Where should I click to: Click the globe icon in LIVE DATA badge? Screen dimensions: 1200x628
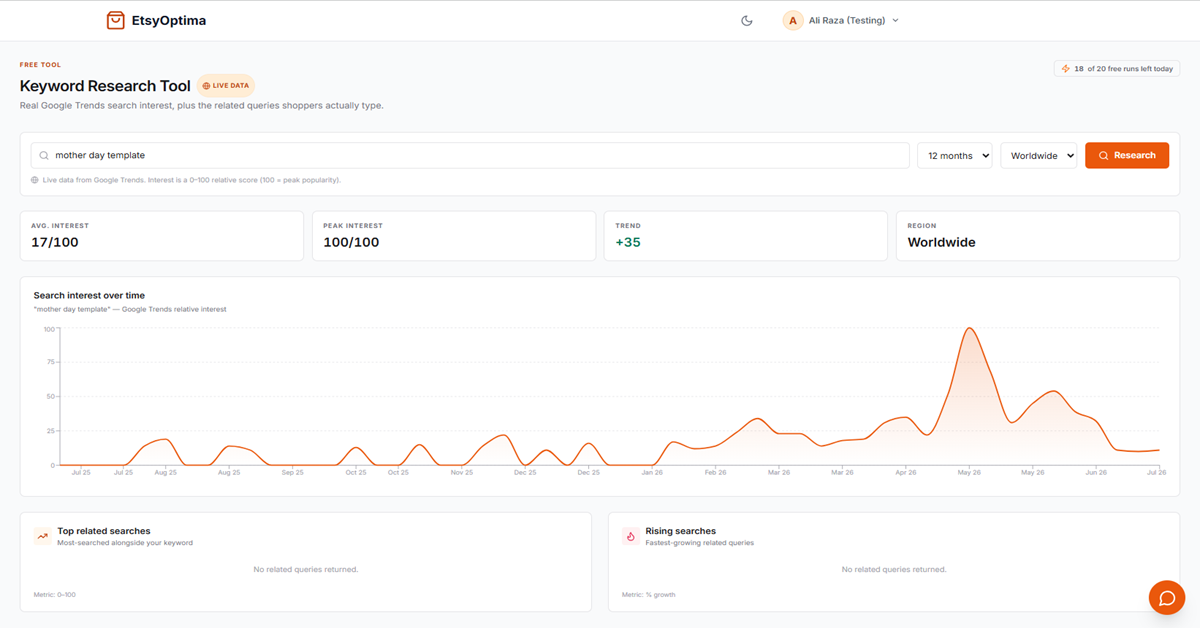[x=207, y=86]
